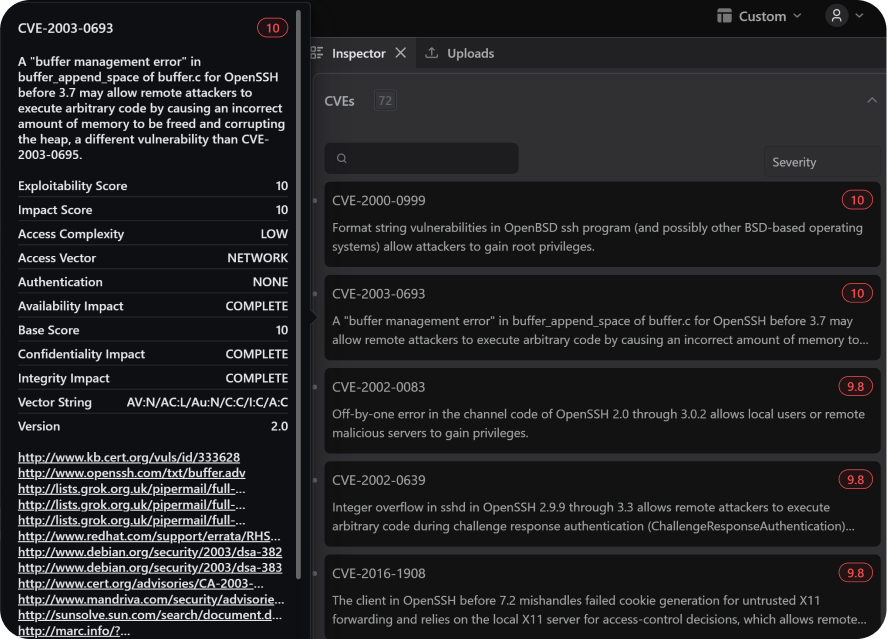
Task: Click the Exploitability Score row label
Action: pyautogui.click(x=72, y=185)
